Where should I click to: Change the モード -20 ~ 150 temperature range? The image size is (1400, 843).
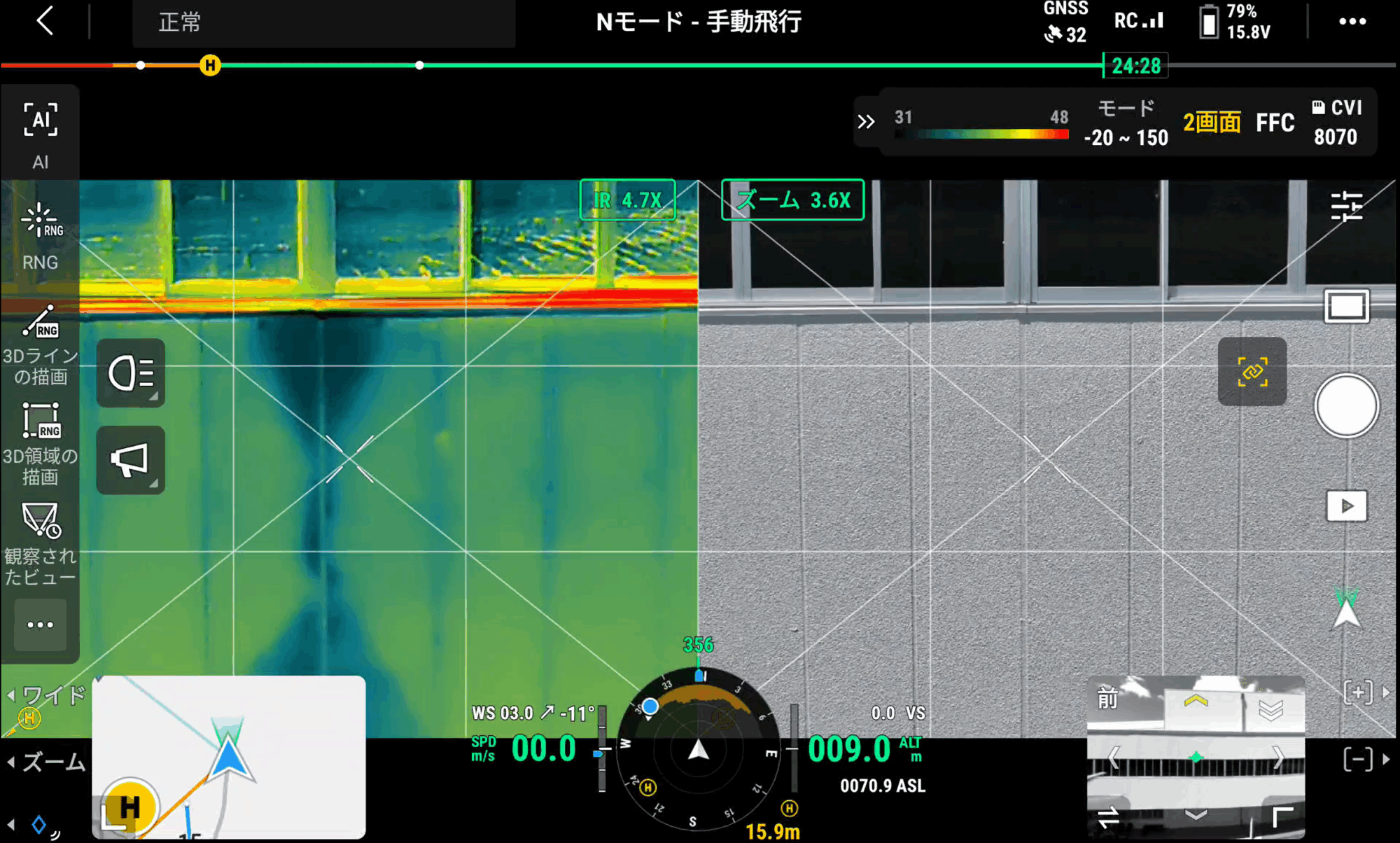click(x=1126, y=123)
